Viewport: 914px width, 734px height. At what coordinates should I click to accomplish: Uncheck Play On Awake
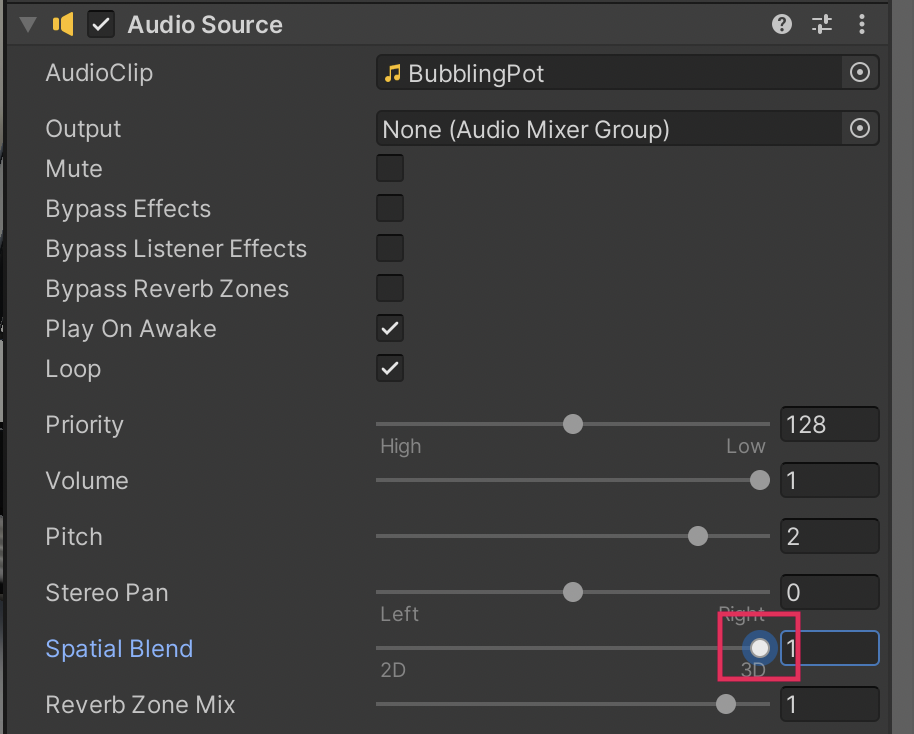pos(390,328)
